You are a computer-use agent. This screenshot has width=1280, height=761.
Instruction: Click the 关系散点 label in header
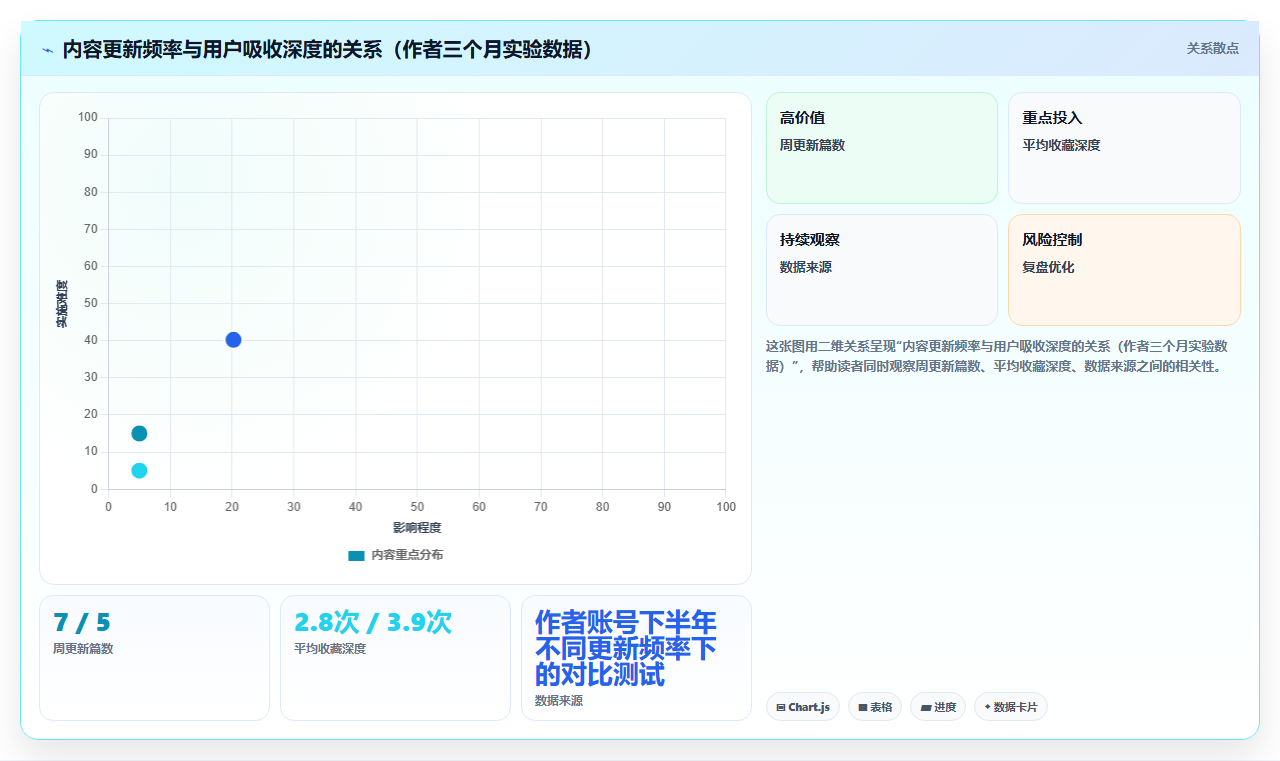(x=1212, y=48)
